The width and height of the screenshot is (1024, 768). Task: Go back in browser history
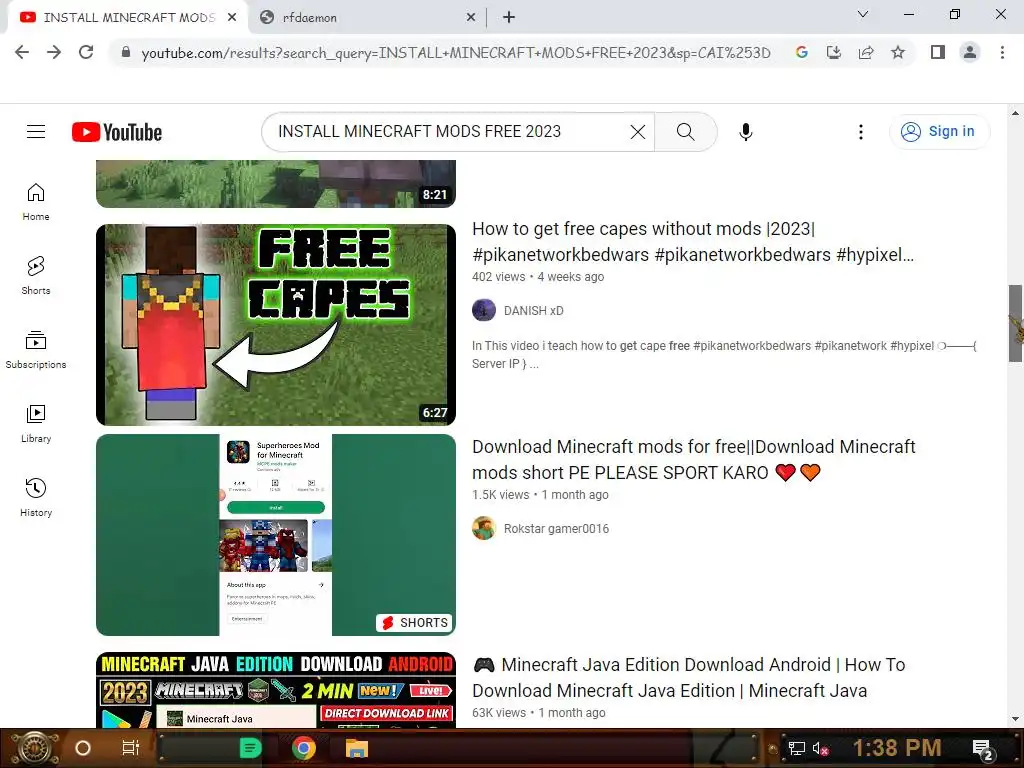22,52
